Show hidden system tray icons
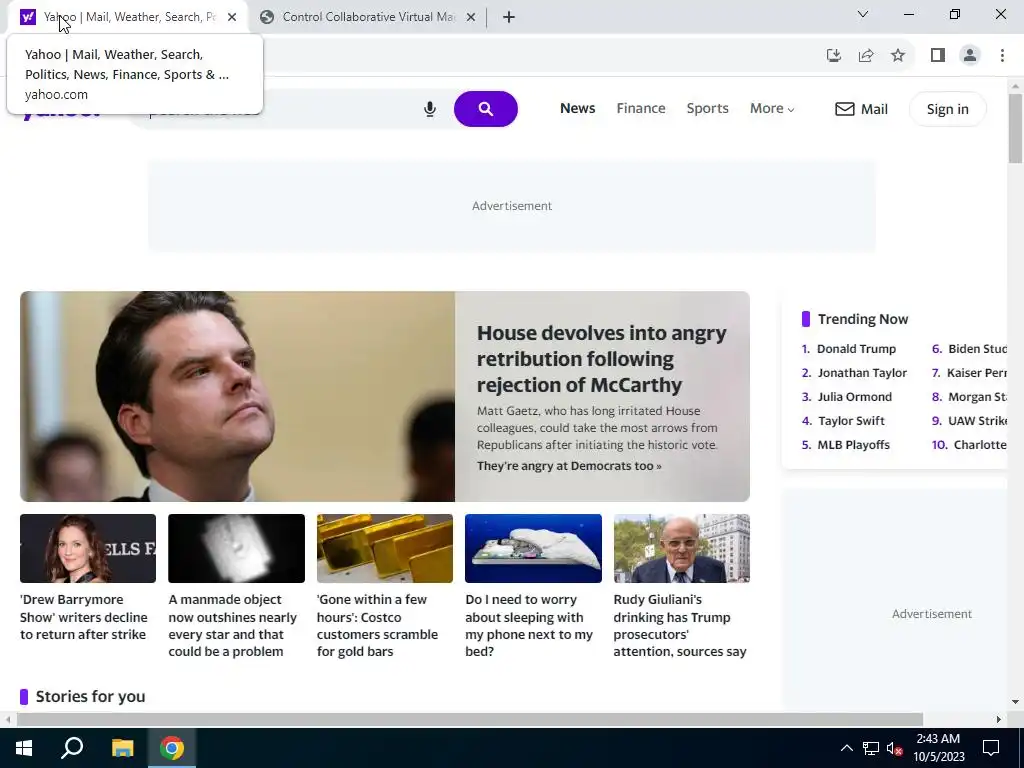This screenshot has width=1024, height=768. tap(846, 748)
